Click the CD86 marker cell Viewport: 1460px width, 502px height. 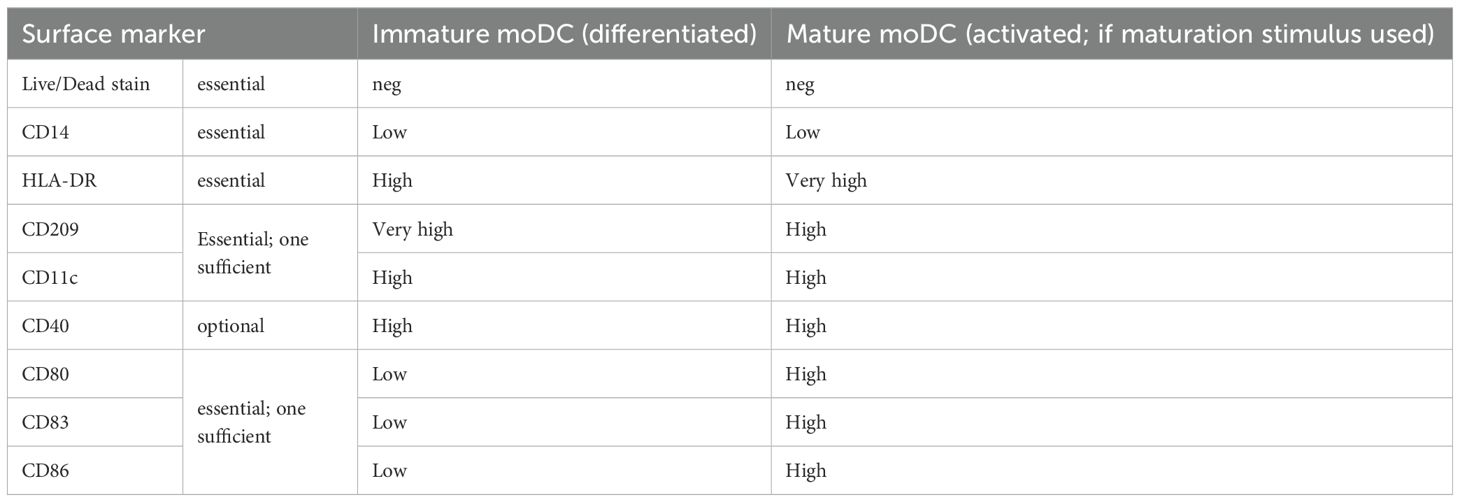point(45,471)
